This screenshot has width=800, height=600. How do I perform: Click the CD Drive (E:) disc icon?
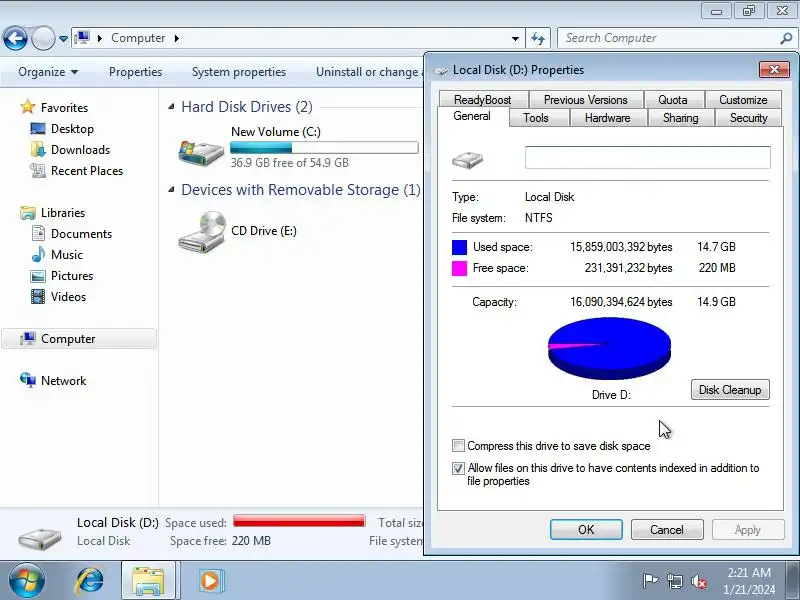coord(202,232)
